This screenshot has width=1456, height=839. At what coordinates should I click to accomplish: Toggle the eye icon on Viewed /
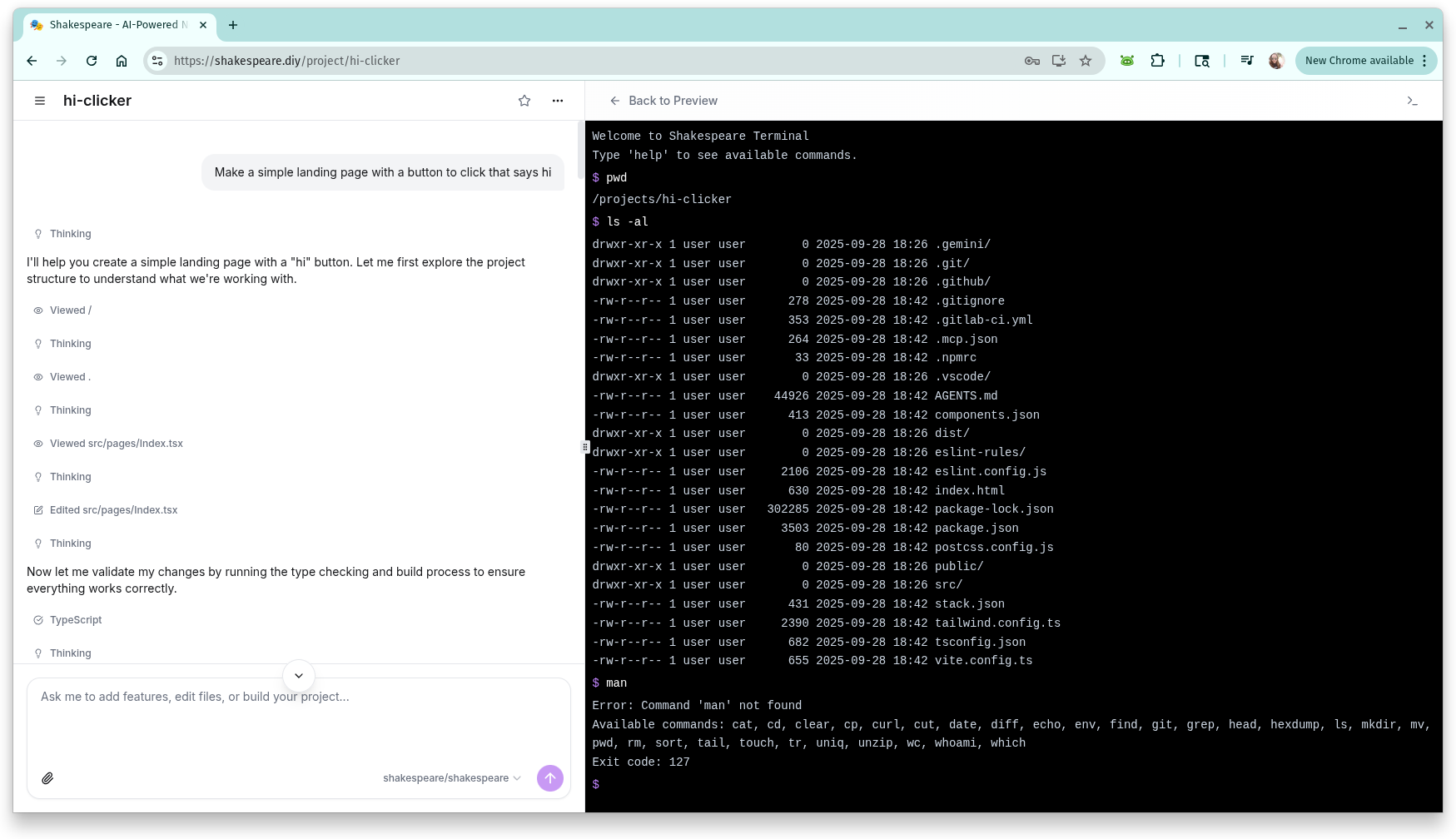pyautogui.click(x=37, y=310)
